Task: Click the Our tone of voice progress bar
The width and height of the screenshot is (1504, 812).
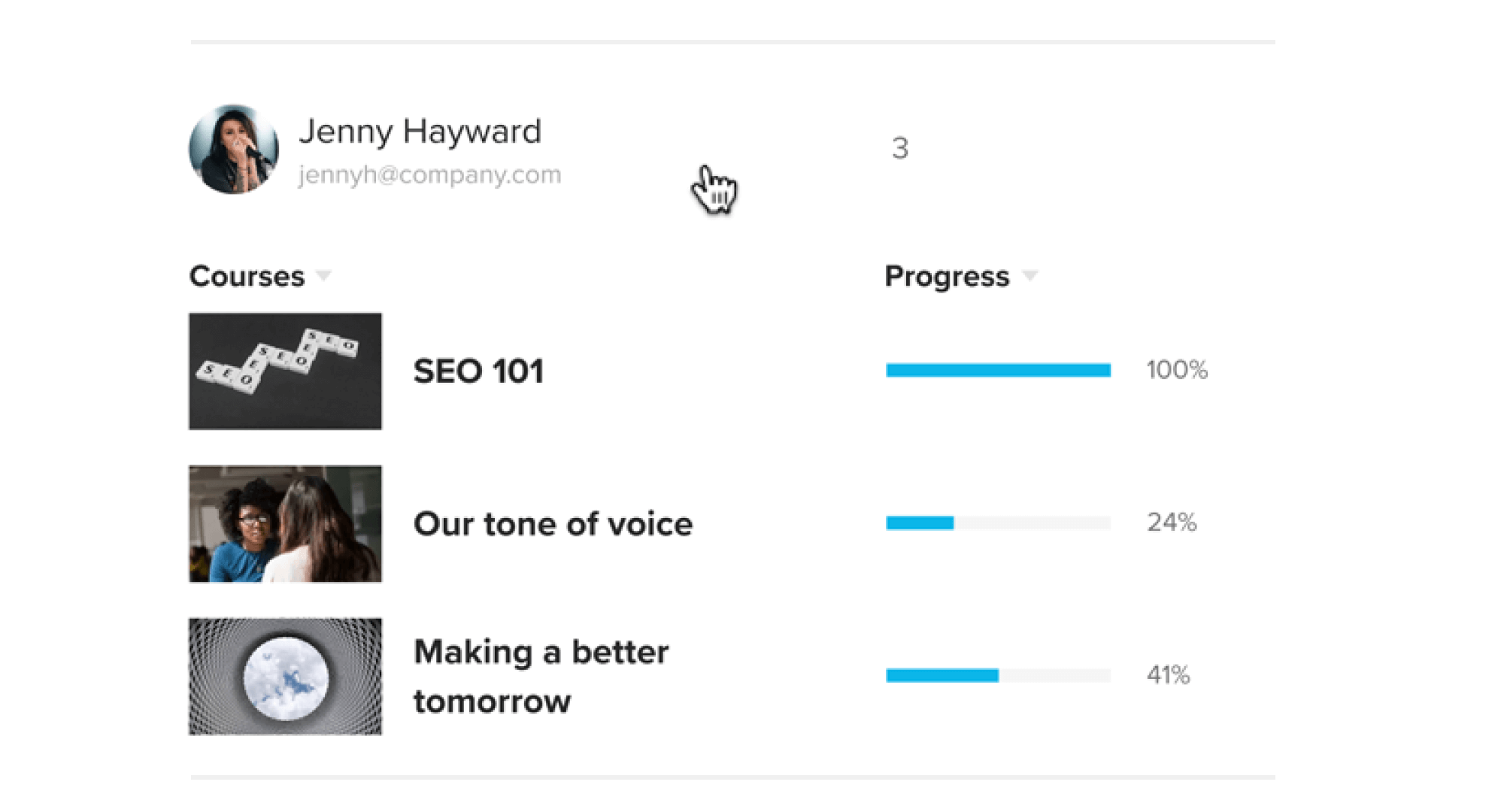Action: coord(998,523)
